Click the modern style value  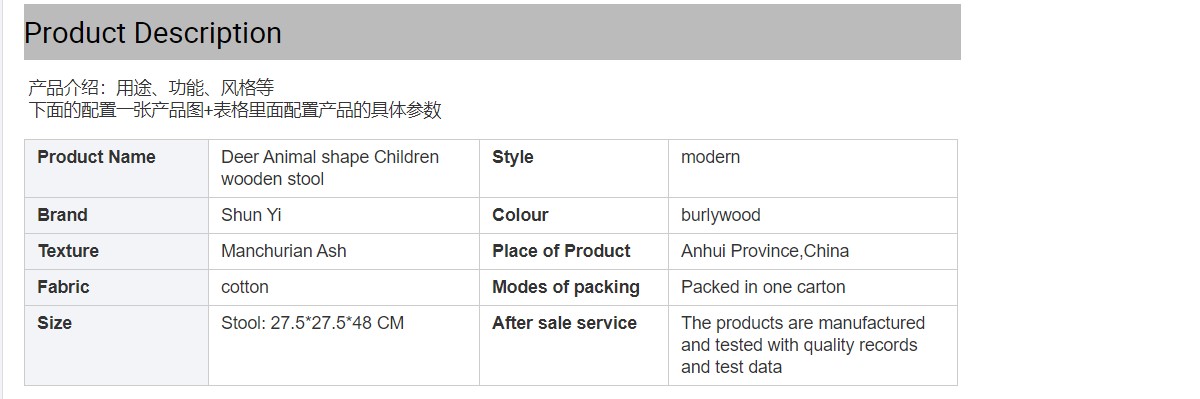click(711, 157)
